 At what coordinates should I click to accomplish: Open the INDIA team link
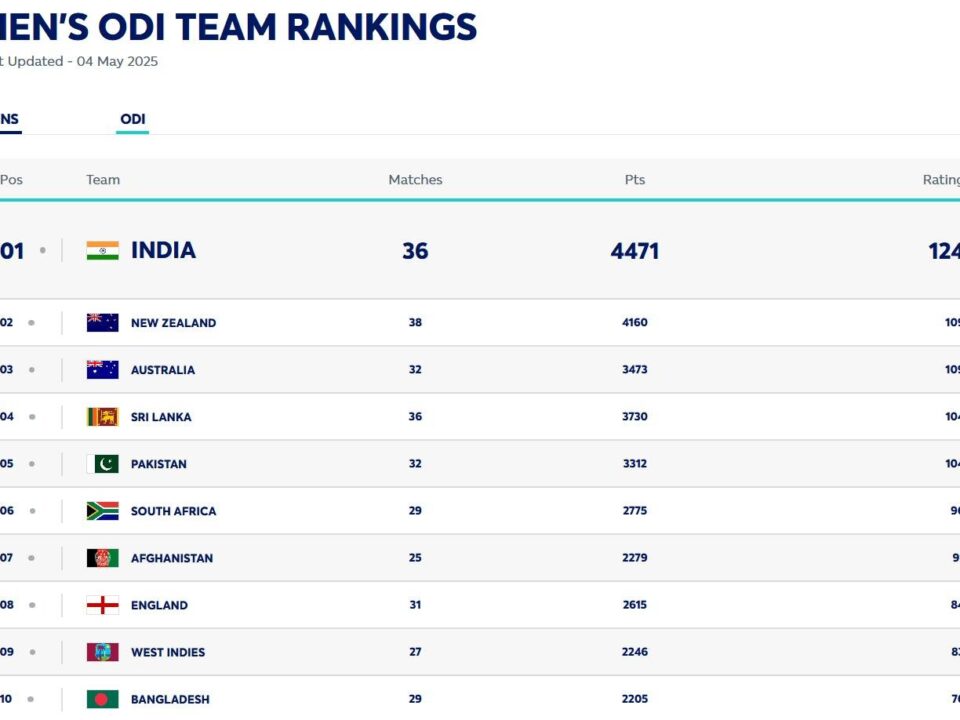163,250
